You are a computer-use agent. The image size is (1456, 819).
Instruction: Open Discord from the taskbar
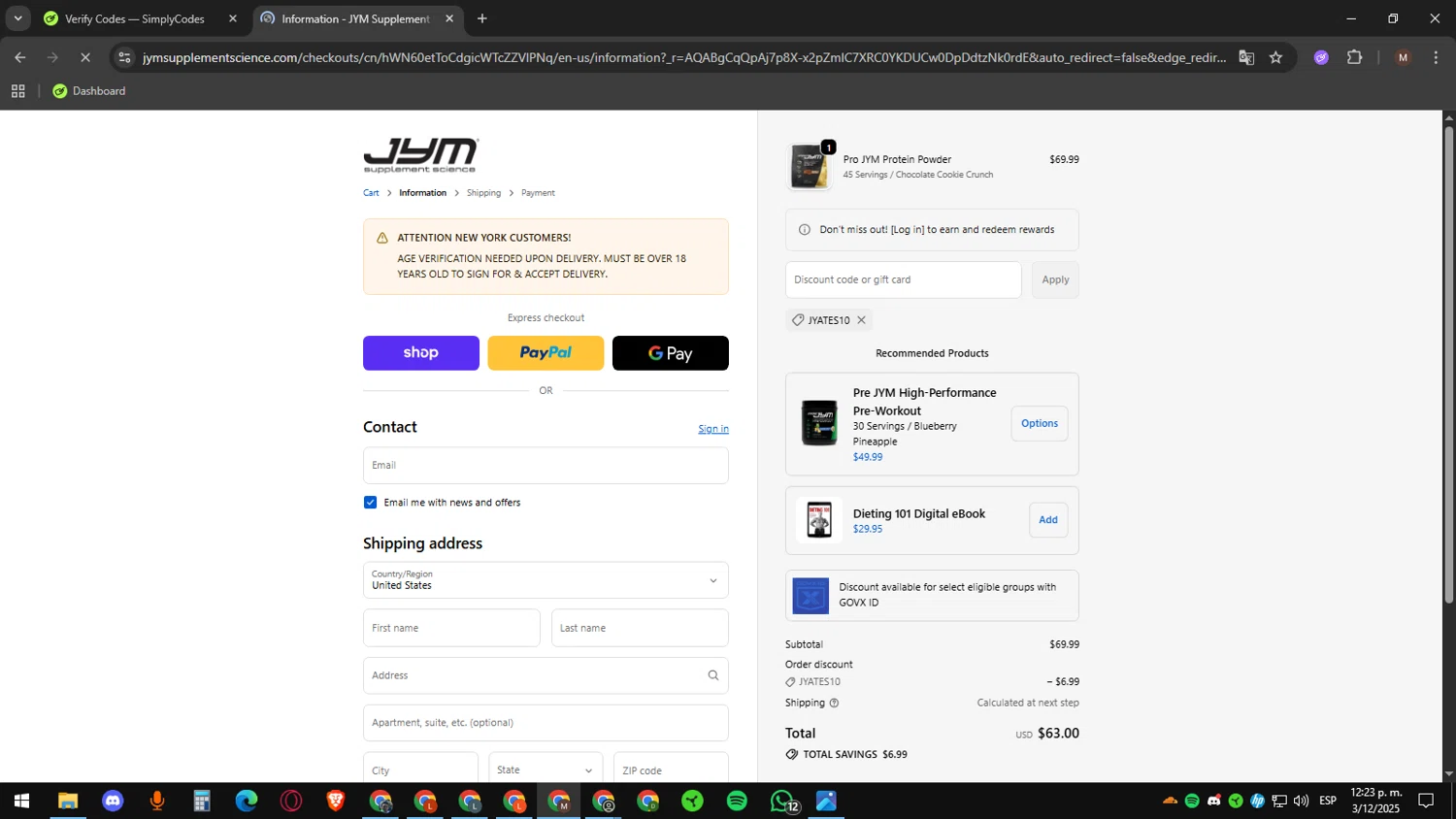click(113, 802)
